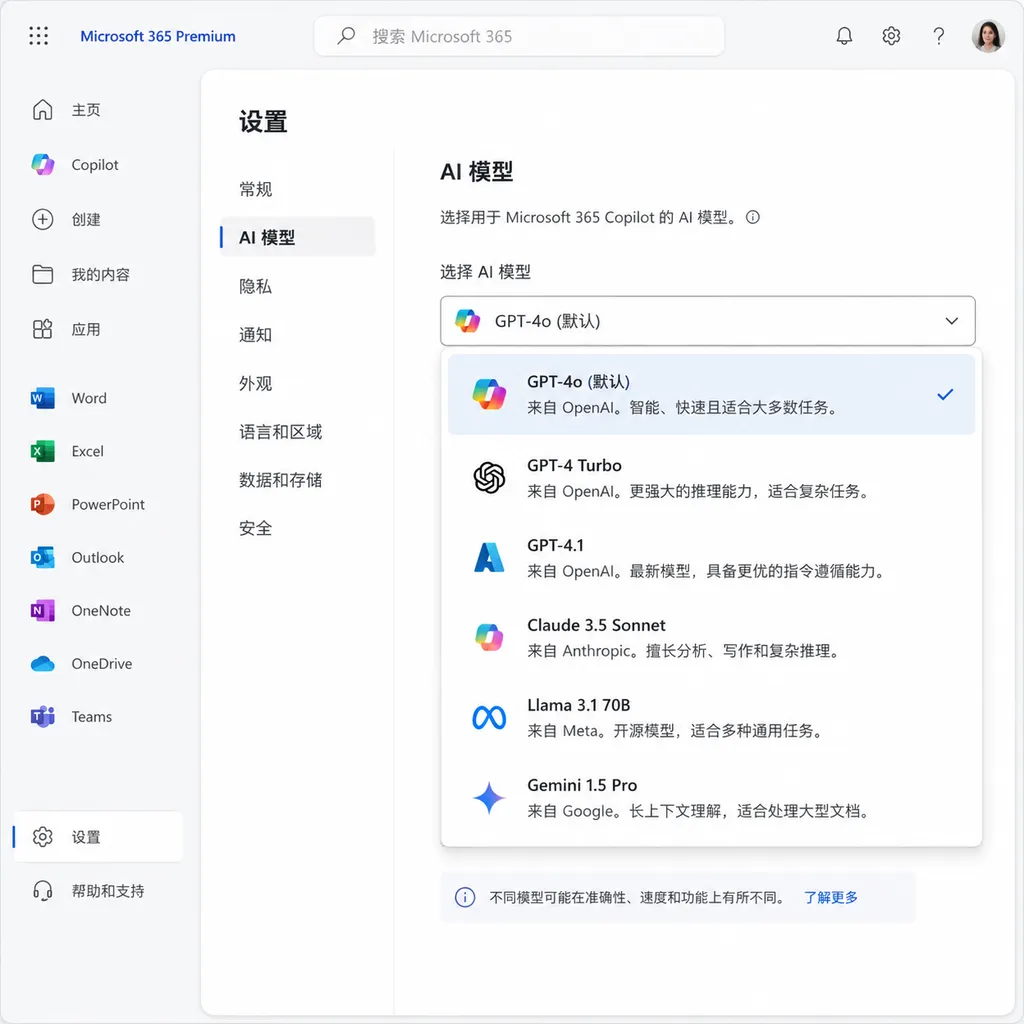Select the Gemini 1.5 Pro option

[x=711, y=797]
